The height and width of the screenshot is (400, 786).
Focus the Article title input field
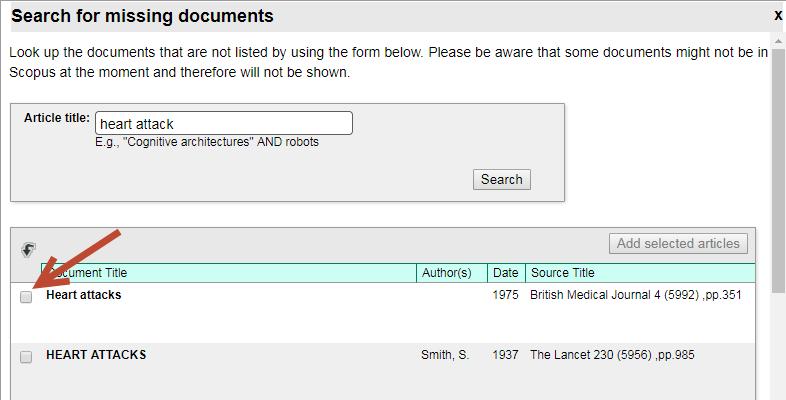pyautogui.click(x=224, y=123)
